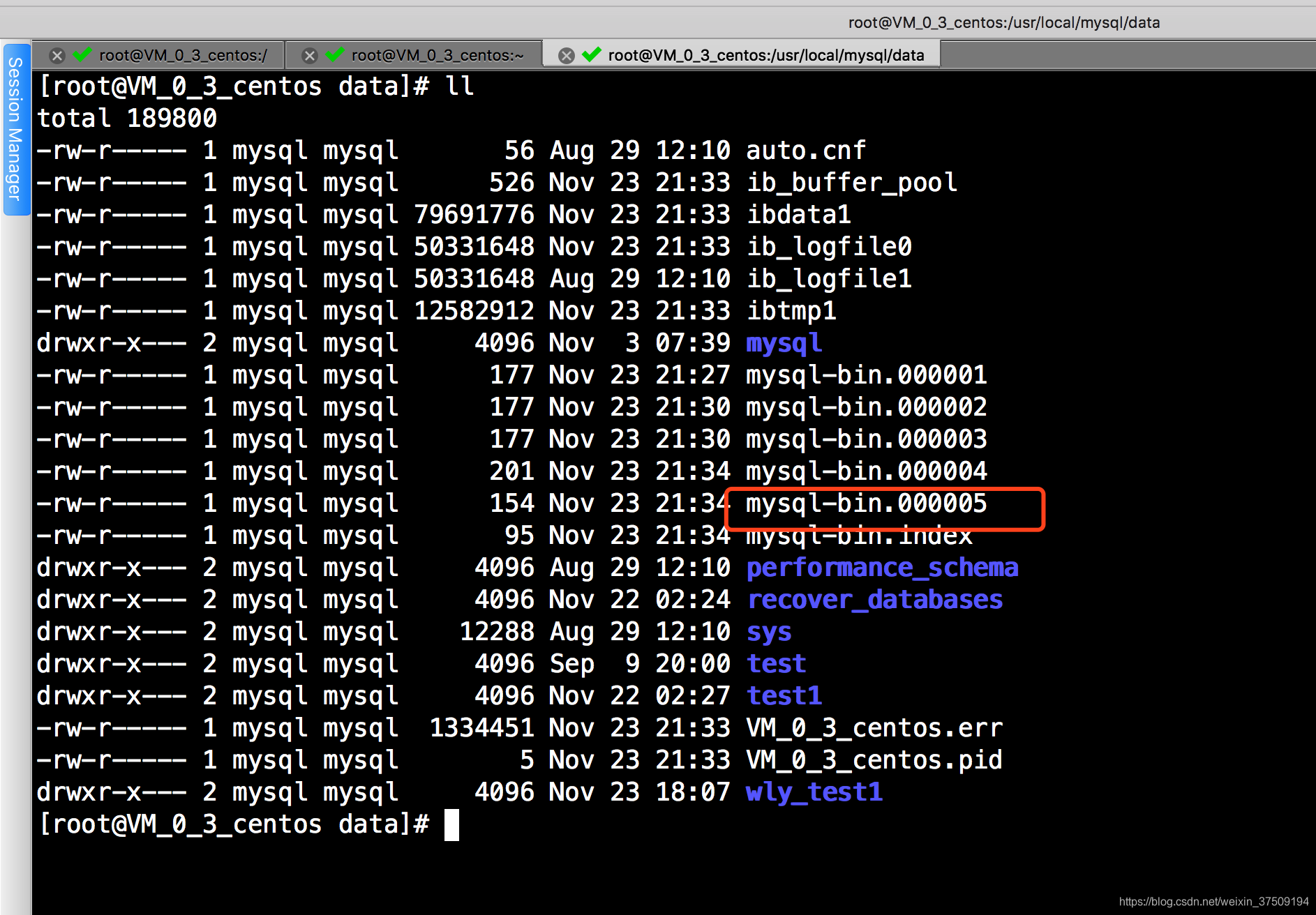Viewport: 1316px width, 915px height.
Task: Click the mysql-bin.000004 file name
Action: click(867, 471)
